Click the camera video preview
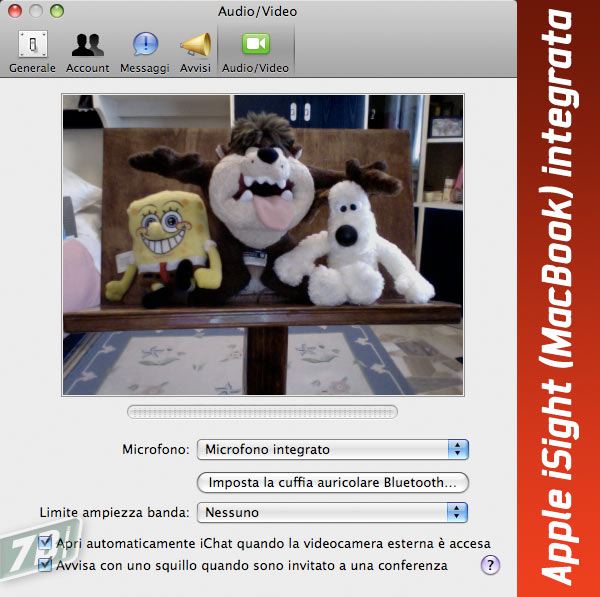Viewport: 600px width, 597px height. 263,245
